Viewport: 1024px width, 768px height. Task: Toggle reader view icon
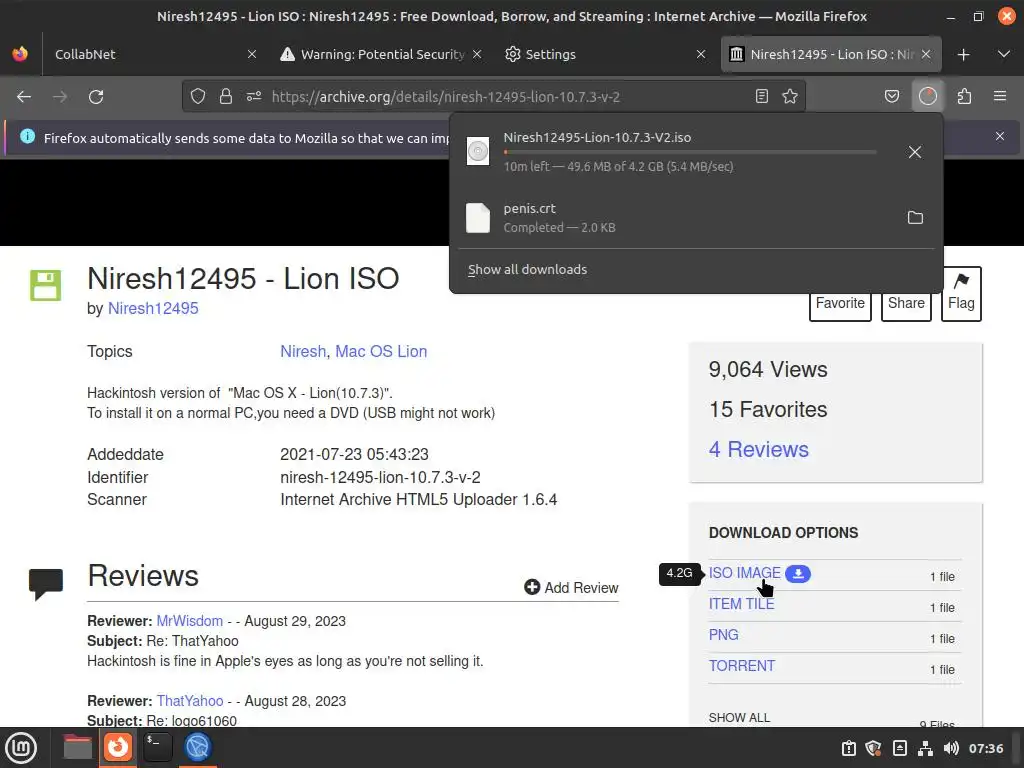[761, 97]
